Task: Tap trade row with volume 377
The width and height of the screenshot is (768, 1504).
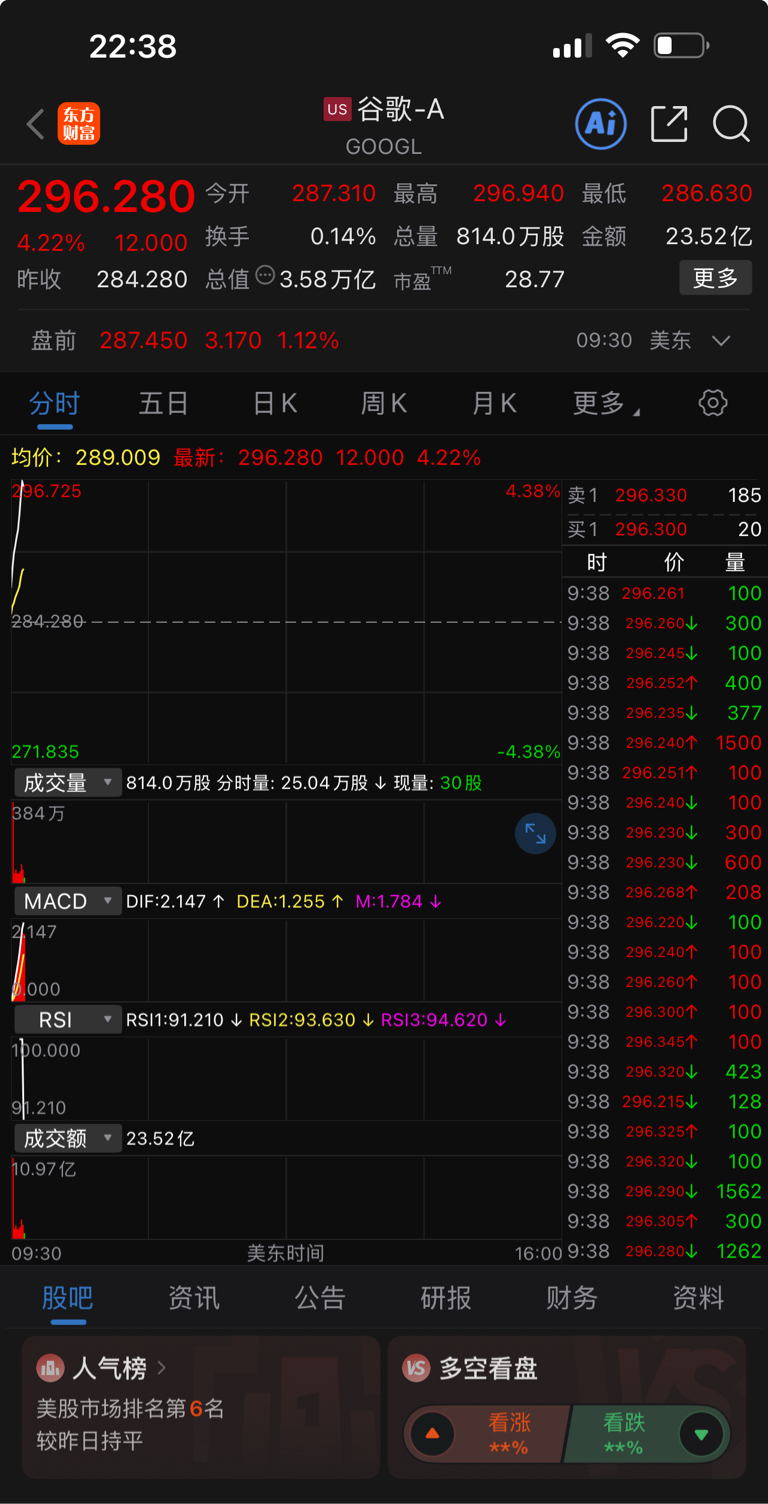Action: 665,713
